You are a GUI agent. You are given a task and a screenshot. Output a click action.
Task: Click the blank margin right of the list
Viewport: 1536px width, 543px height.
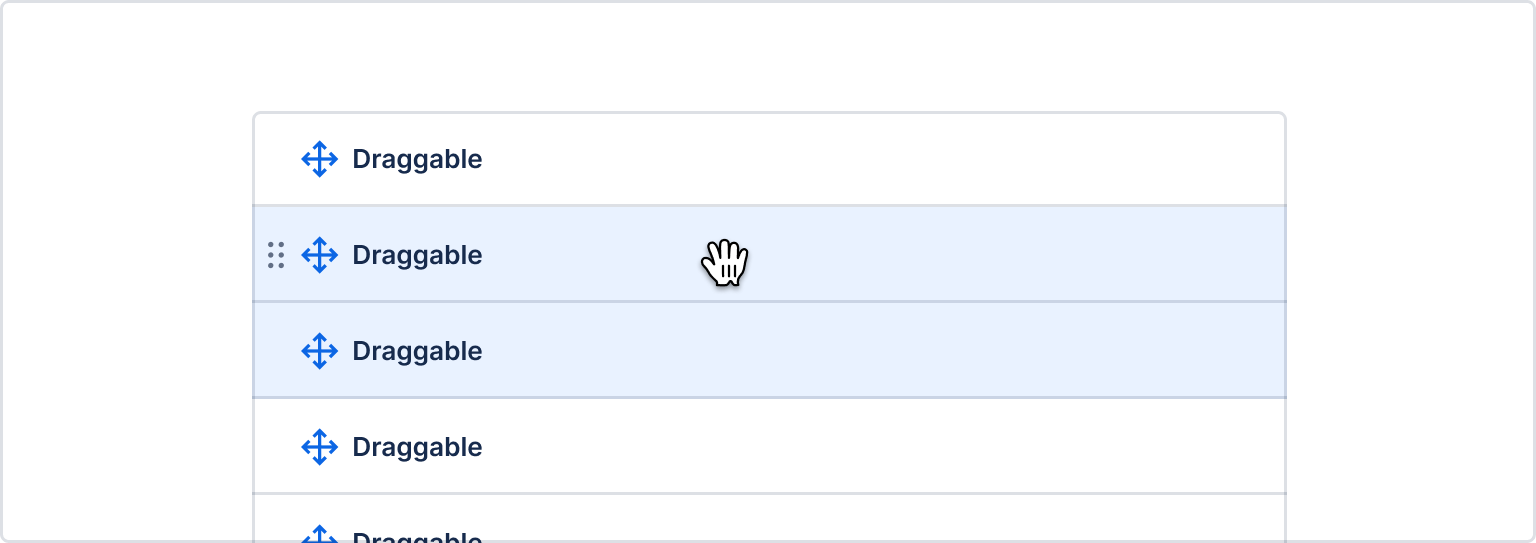pos(1408,300)
